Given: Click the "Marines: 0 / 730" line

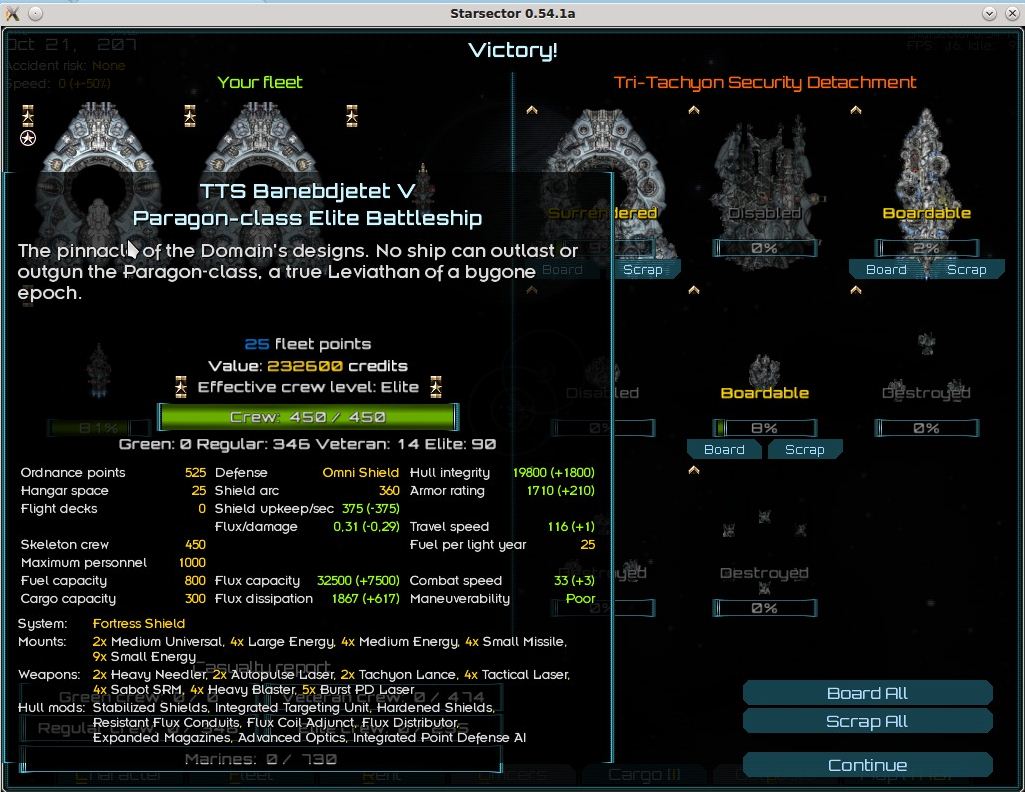Looking at the screenshot, I should point(260,759).
